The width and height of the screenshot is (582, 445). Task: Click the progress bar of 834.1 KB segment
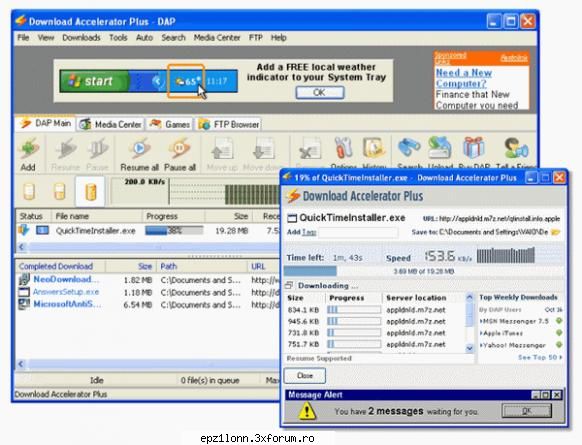(x=354, y=310)
